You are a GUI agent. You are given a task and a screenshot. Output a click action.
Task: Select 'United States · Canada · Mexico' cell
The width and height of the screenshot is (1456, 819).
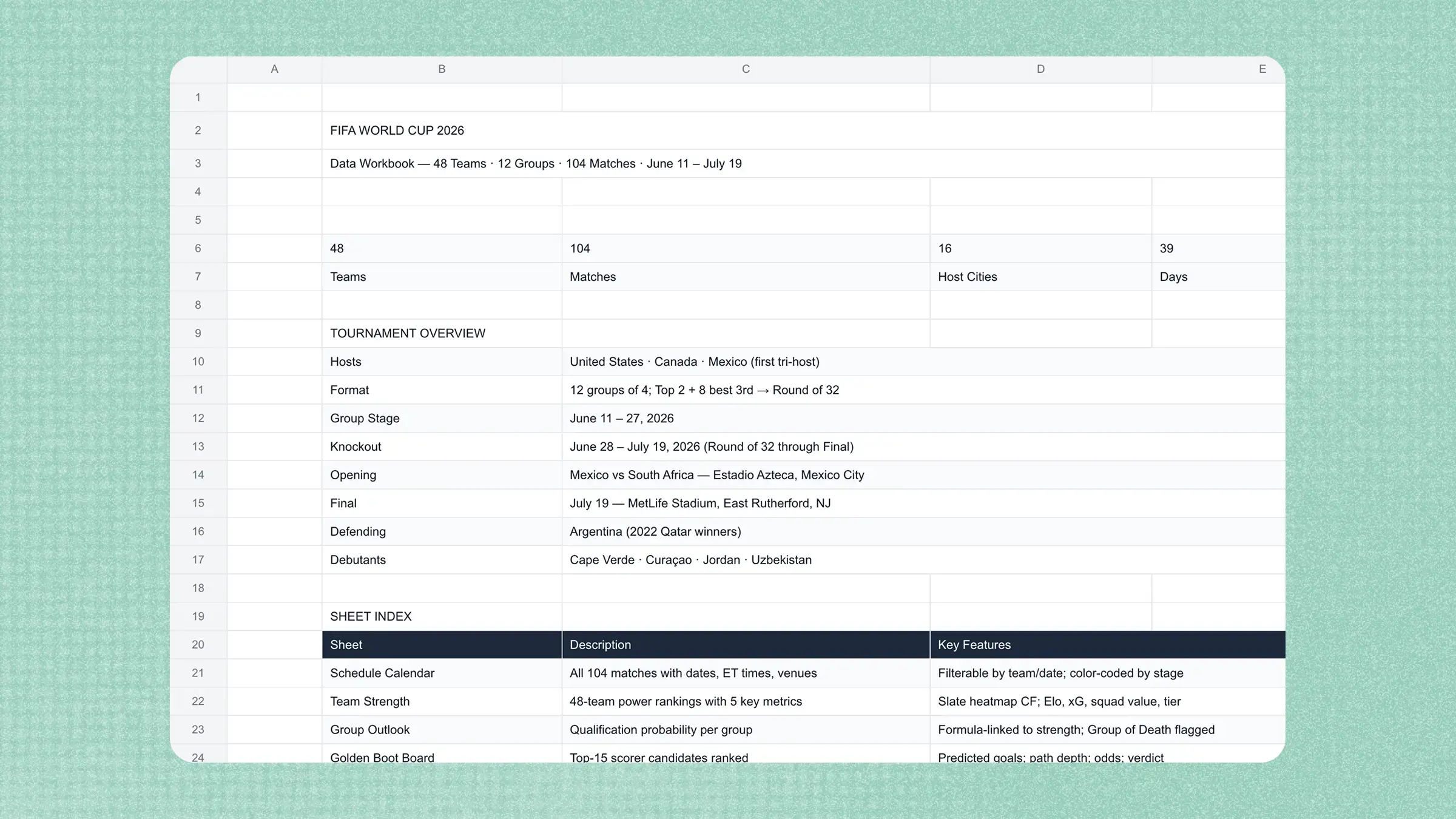tap(923, 362)
